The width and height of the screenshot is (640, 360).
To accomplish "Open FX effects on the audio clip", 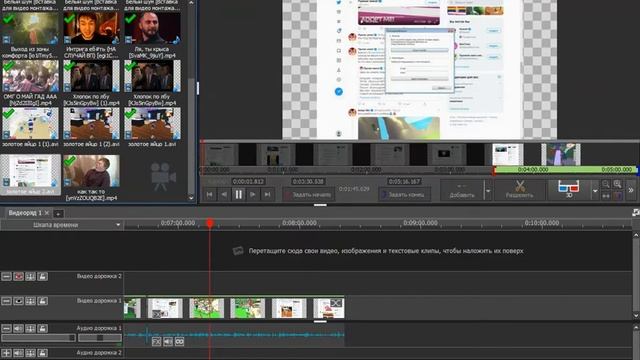I will pyautogui.click(x=156, y=341).
